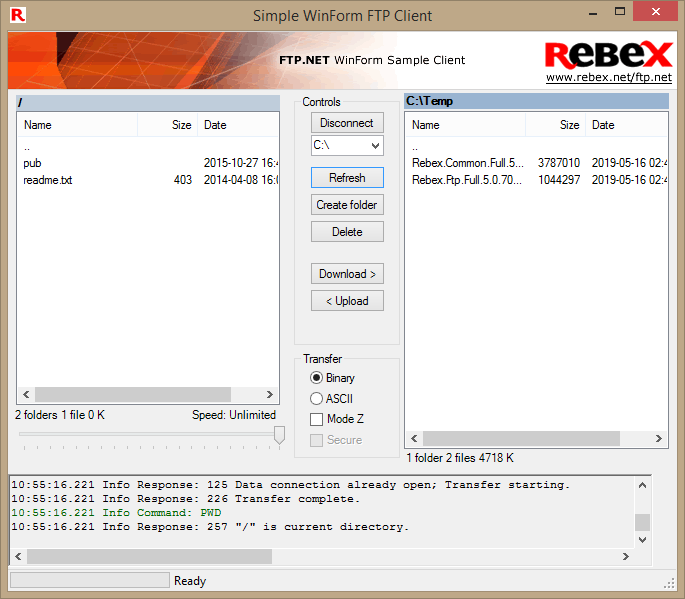Click the log line '125 Data connection already open'
This screenshot has height=599, width=685.
[x=291, y=485]
